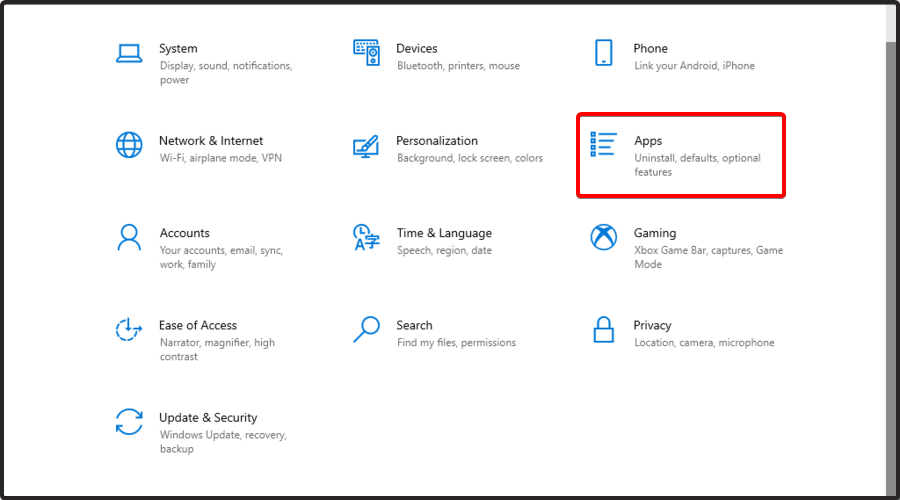Open the Personalization paintbrush icon

point(366,146)
